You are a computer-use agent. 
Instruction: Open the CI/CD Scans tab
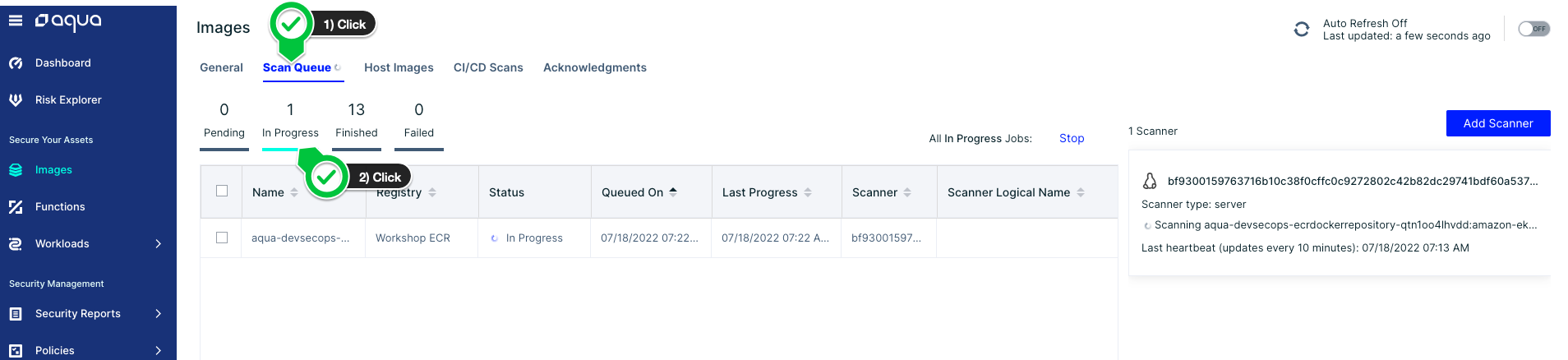488,67
